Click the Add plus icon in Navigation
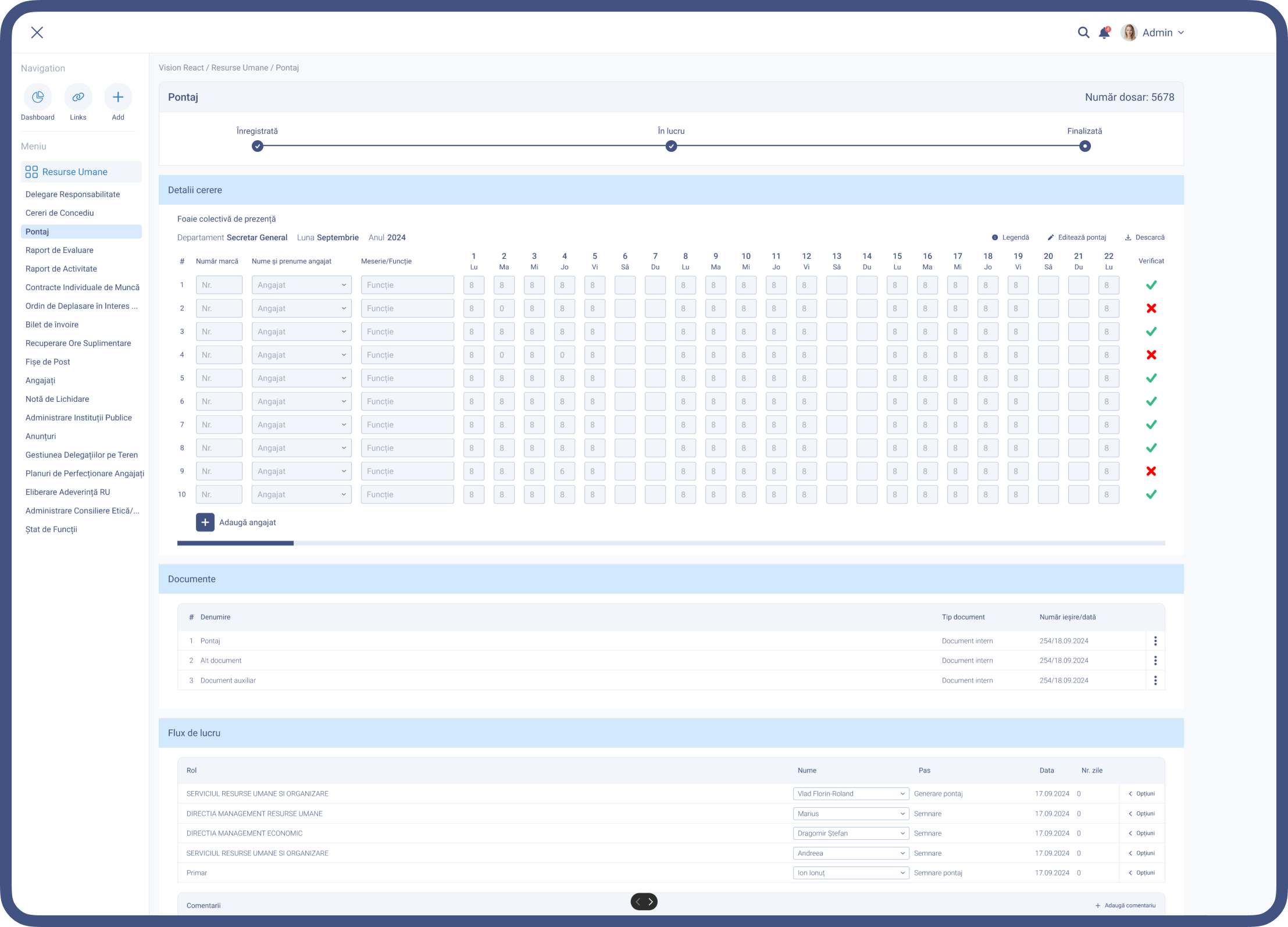 point(118,97)
